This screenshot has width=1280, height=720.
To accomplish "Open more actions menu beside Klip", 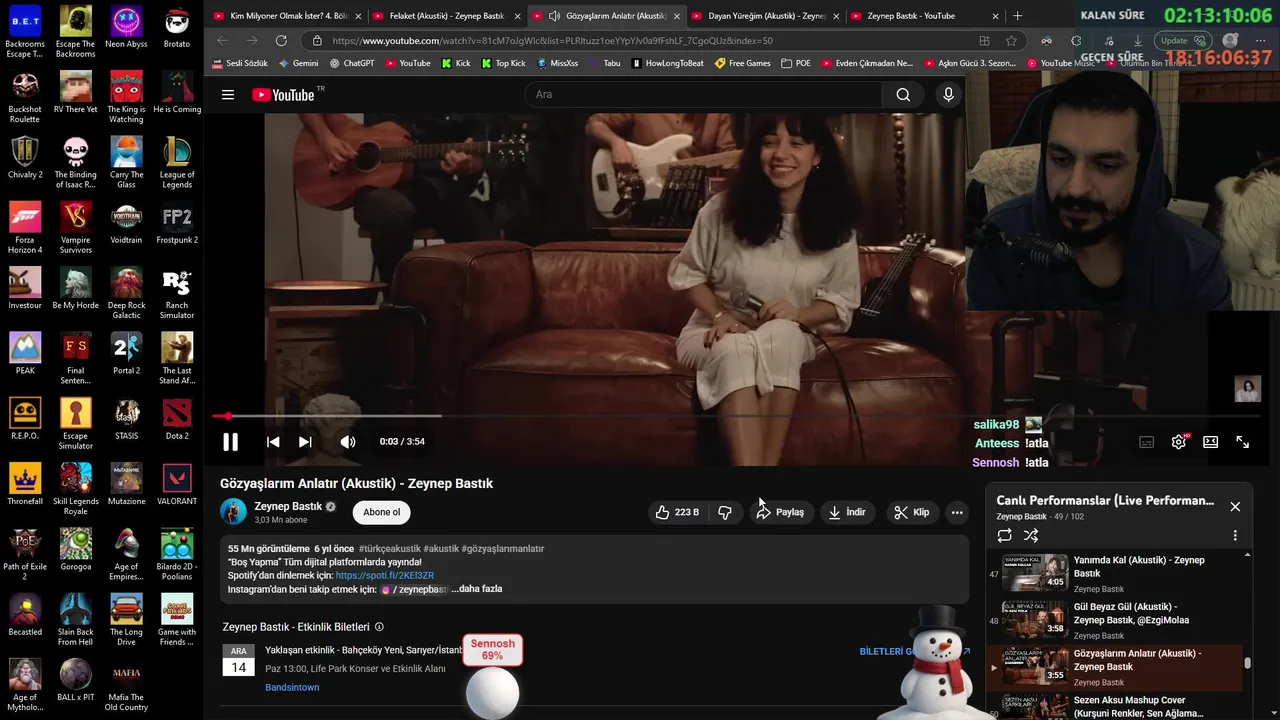I will 957,512.
